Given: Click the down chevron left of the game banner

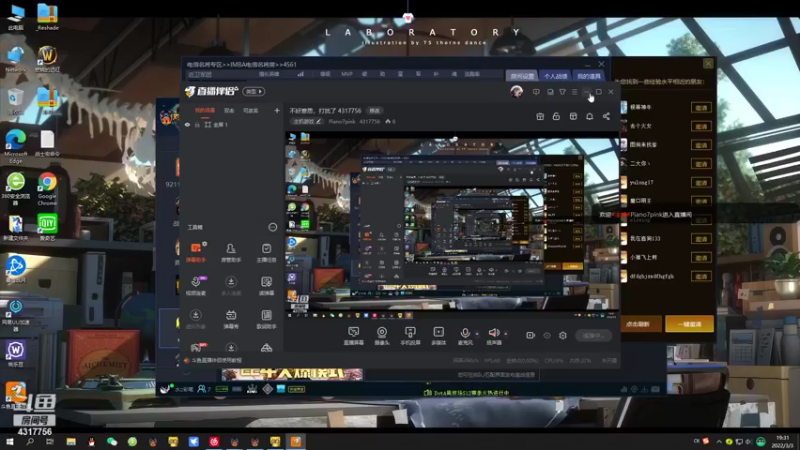Looking at the screenshot, I should [x=187, y=374].
